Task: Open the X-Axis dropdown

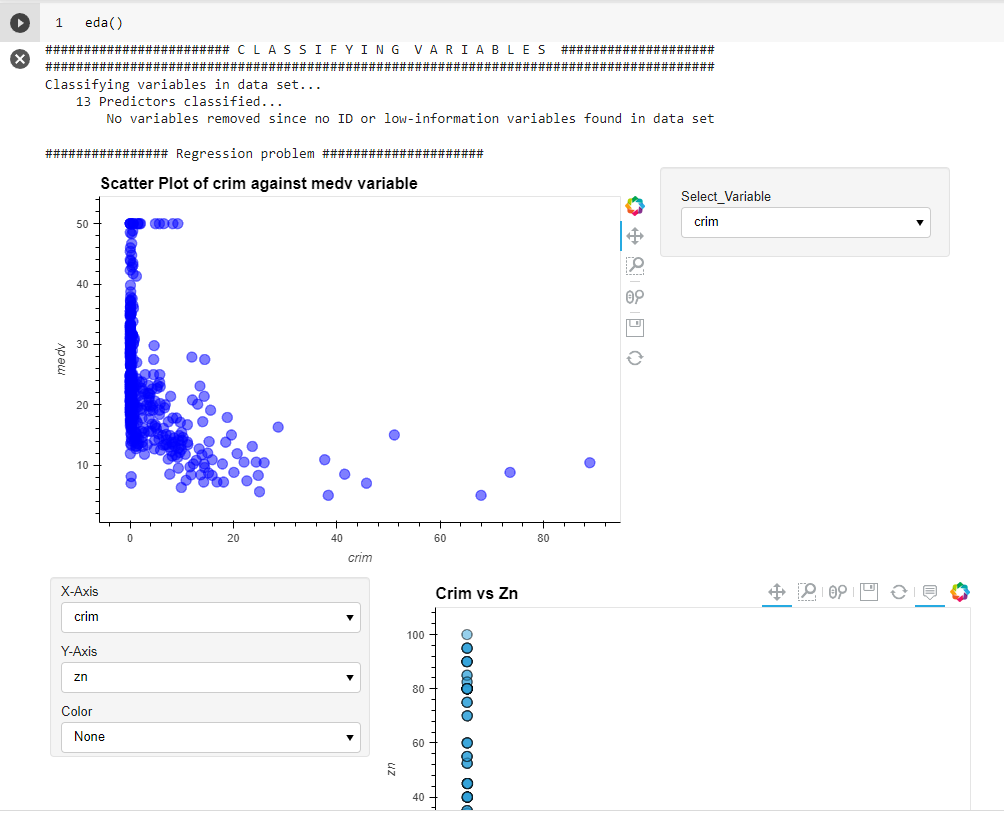Action: pyautogui.click(x=210, y=617)
